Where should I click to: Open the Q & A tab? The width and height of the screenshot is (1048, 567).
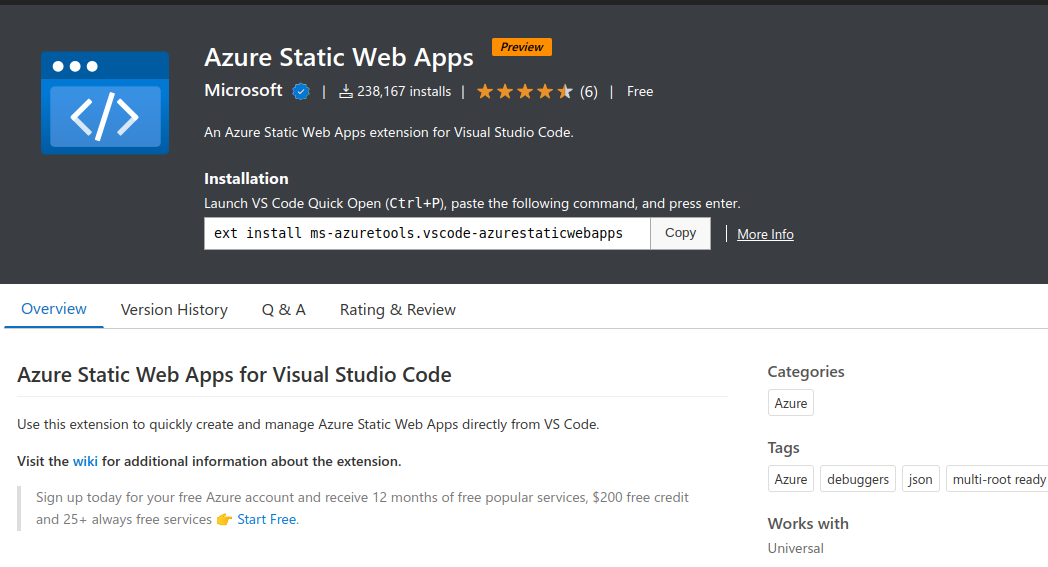[x=283, y=310]
